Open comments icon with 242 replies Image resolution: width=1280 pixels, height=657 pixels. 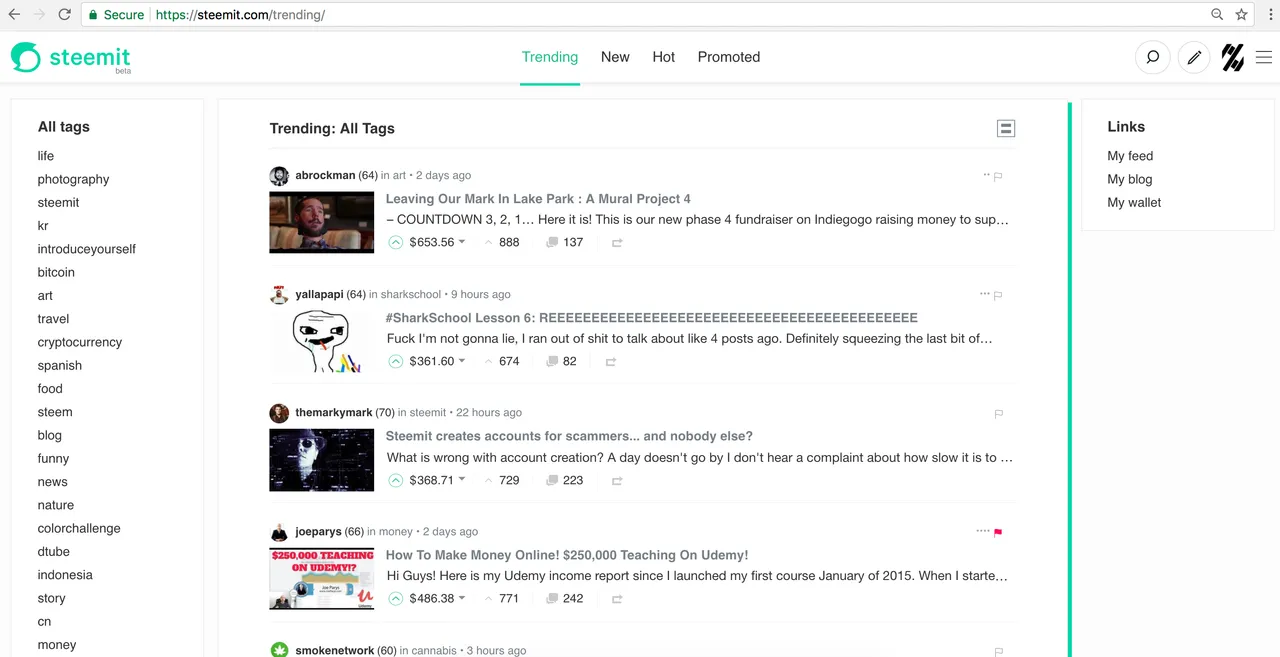552,598
